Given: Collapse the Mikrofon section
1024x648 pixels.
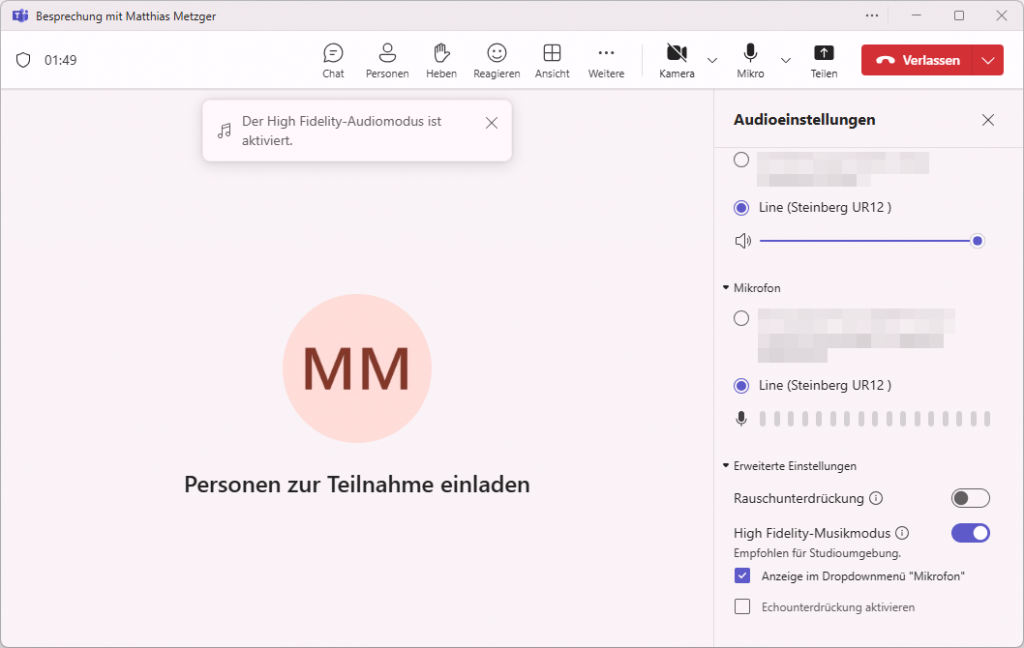Looking at the screenshot, I should click(726, 287).
